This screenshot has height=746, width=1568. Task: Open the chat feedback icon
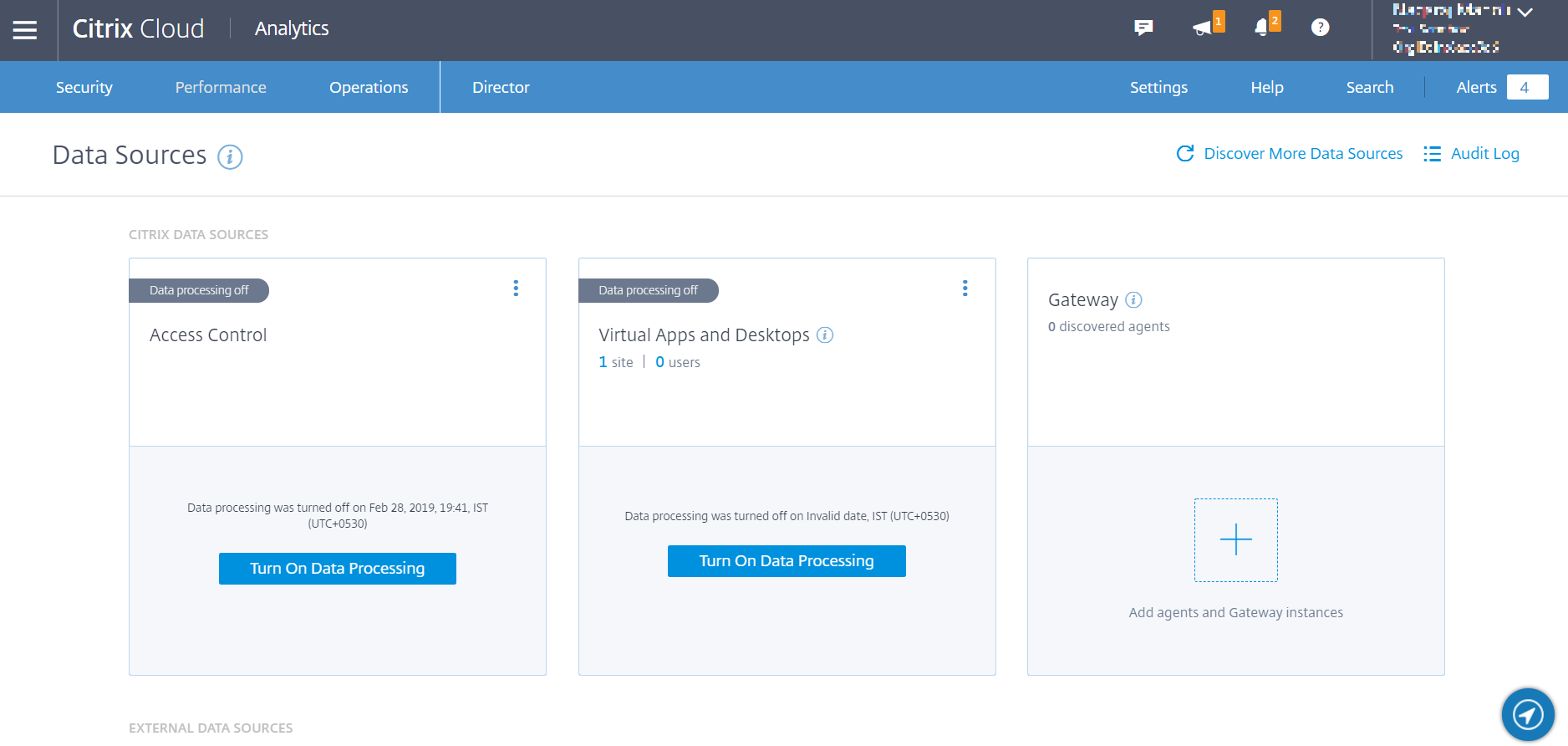tap(1143, 28)
